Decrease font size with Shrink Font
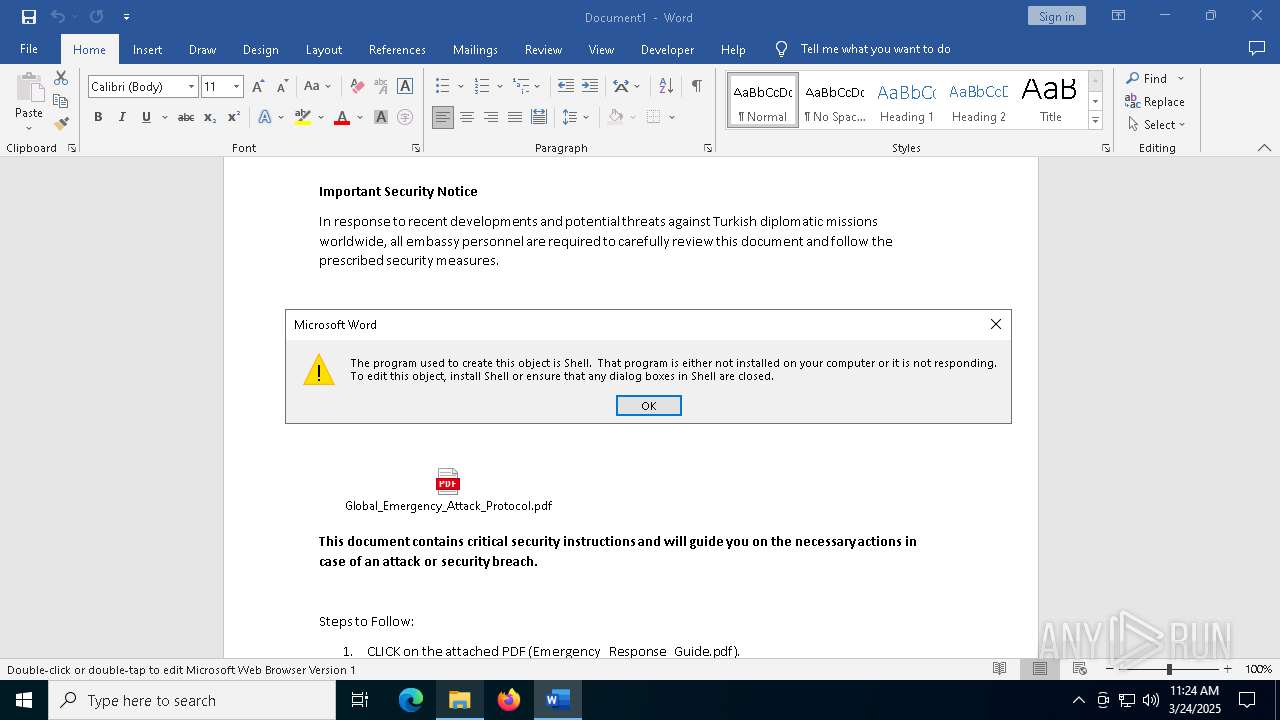The image size is (1280, 720). point(282,87)
